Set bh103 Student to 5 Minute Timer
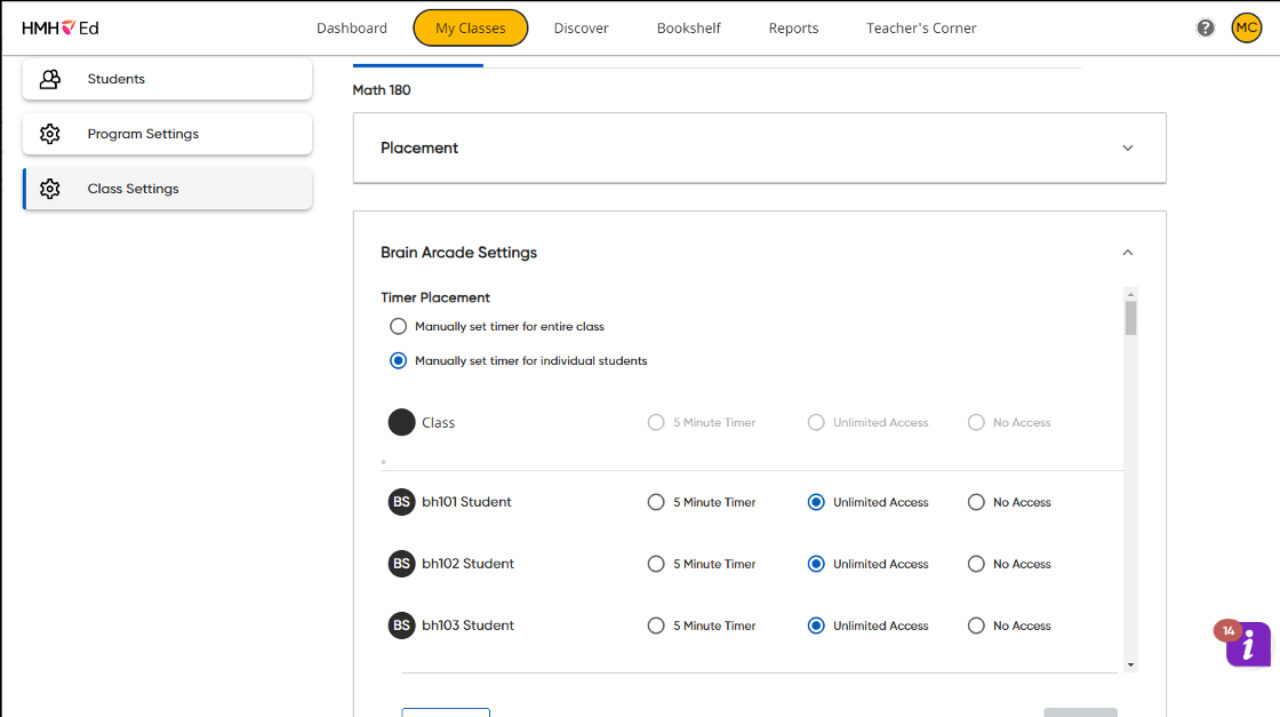The image size is (1280, 717). [656, 626]
